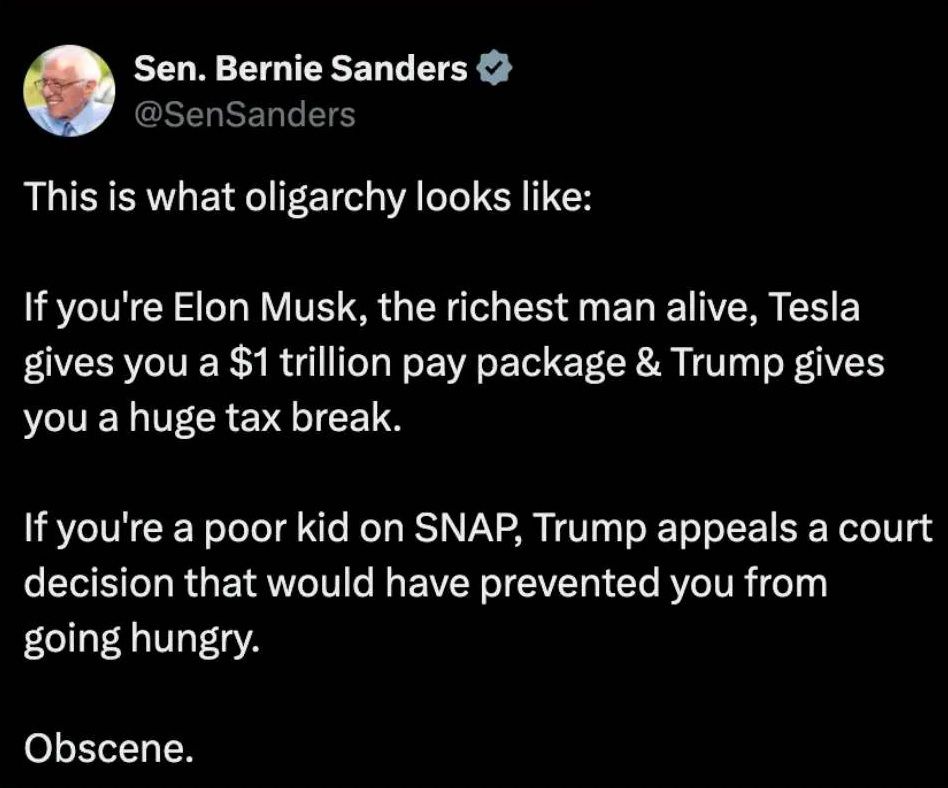Click the words "poor kid" in the tweet
The image size is (948, 788).
coord(278,529)
